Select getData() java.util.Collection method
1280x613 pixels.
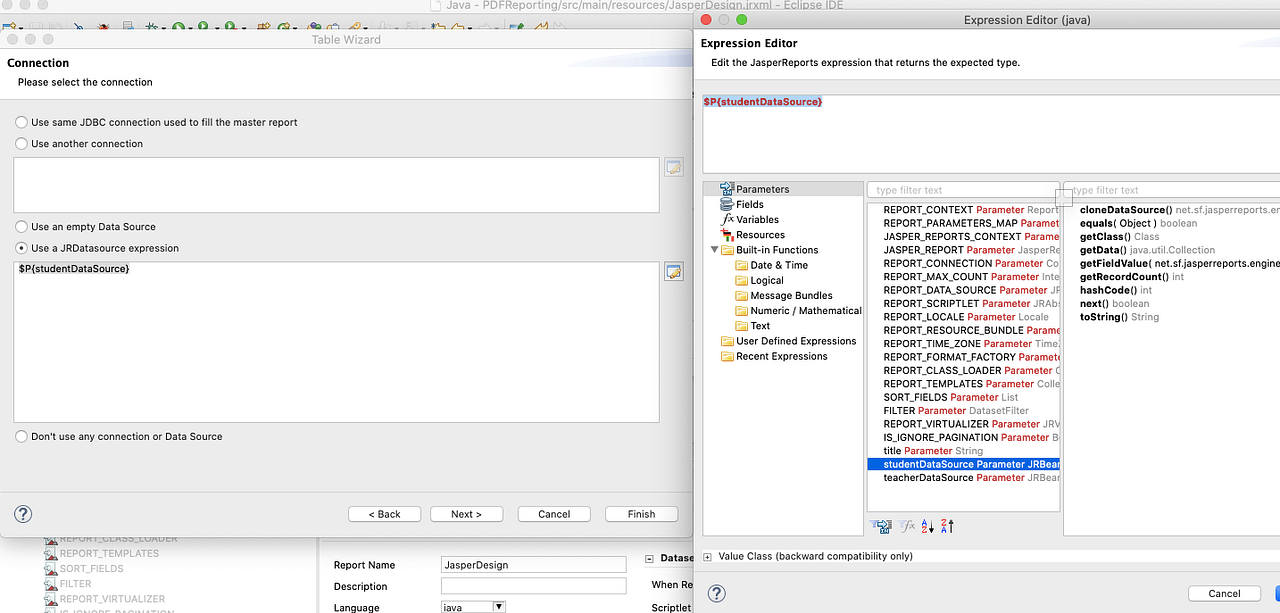pyautogui.click(x=1147, y=250)
